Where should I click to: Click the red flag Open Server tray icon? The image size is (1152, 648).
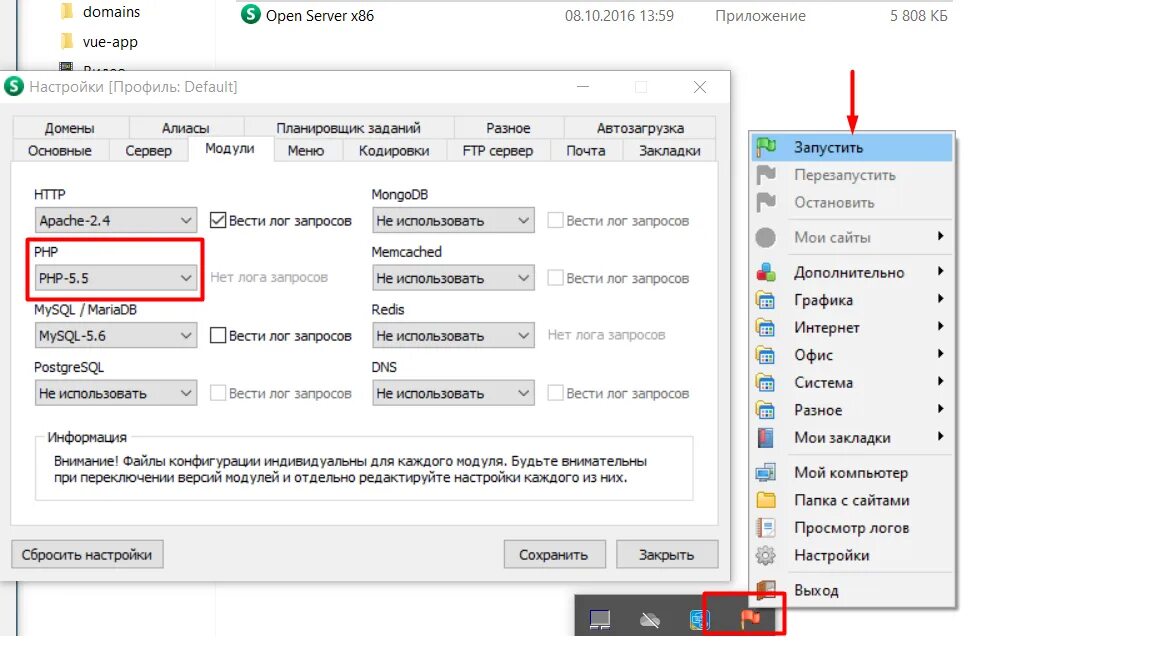[750, 619]
